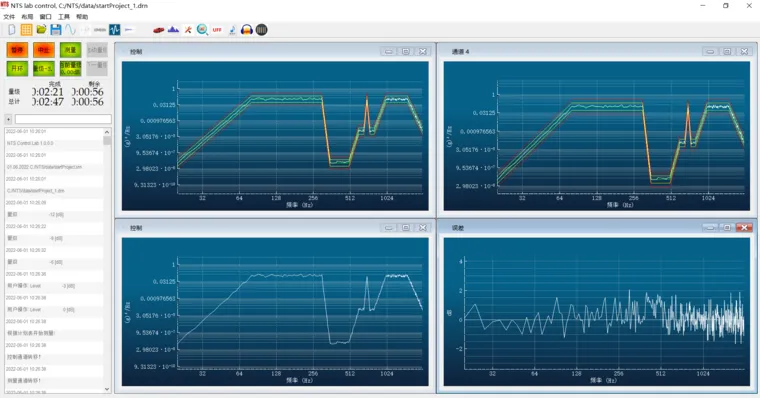Viewport: 760px width, 398px height.
Task: Click the grey text toolbar icon beside pulse icon
Action: click(x=100, y=30)
